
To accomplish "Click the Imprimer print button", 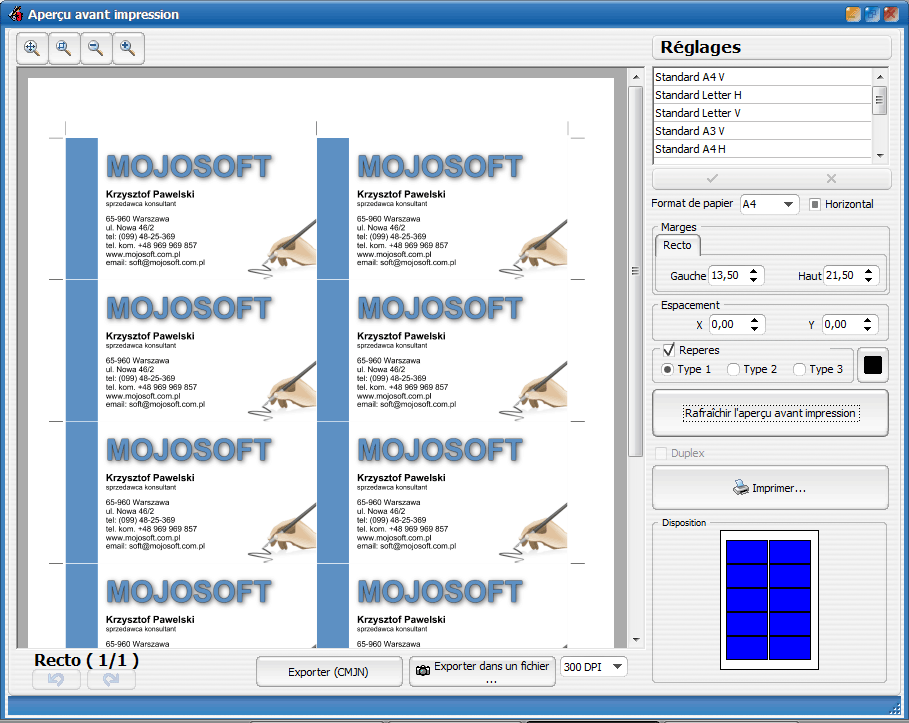I will (x=770, y=488).
